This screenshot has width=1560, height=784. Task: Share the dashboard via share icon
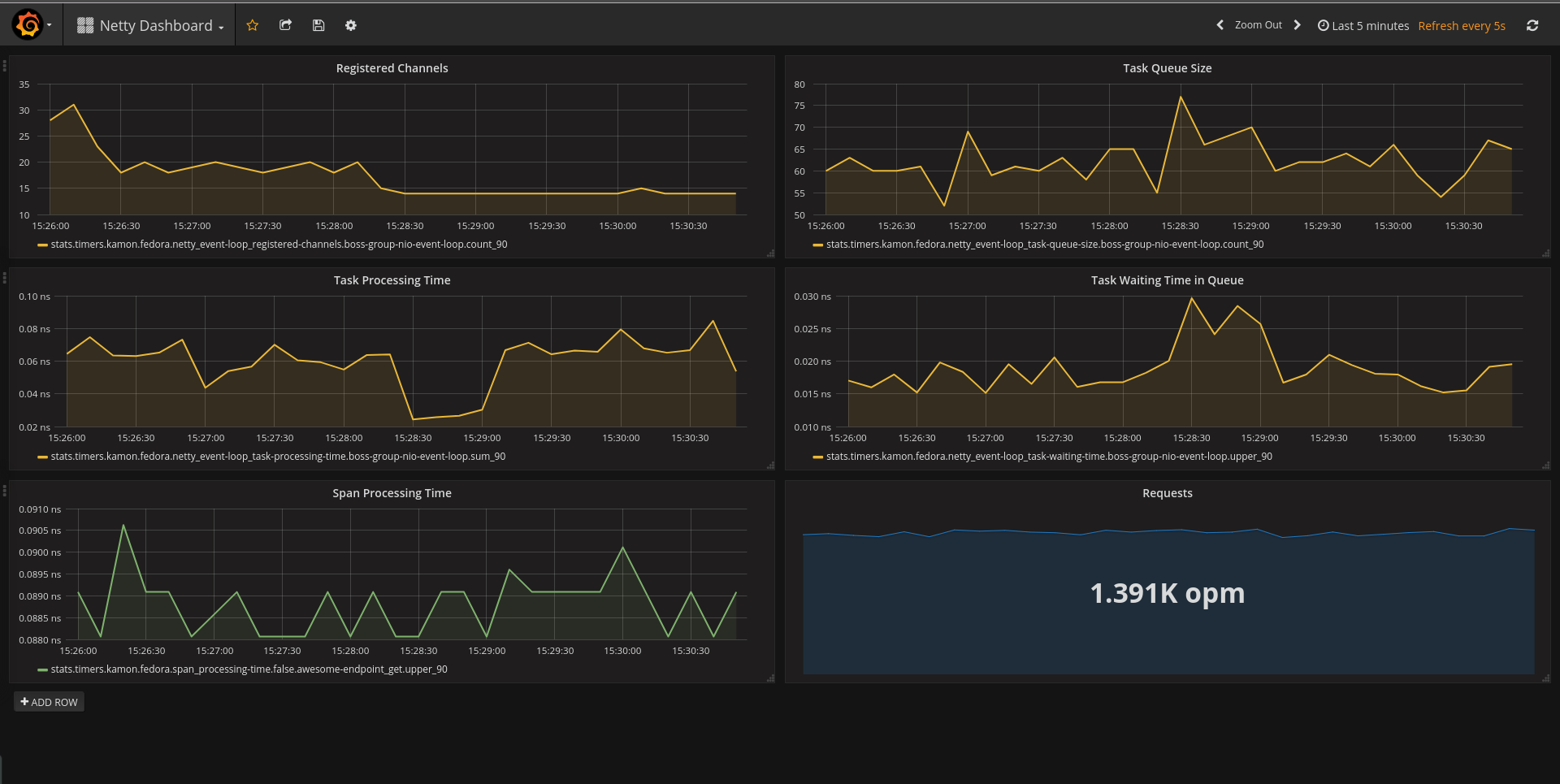[x=285, y=25]
